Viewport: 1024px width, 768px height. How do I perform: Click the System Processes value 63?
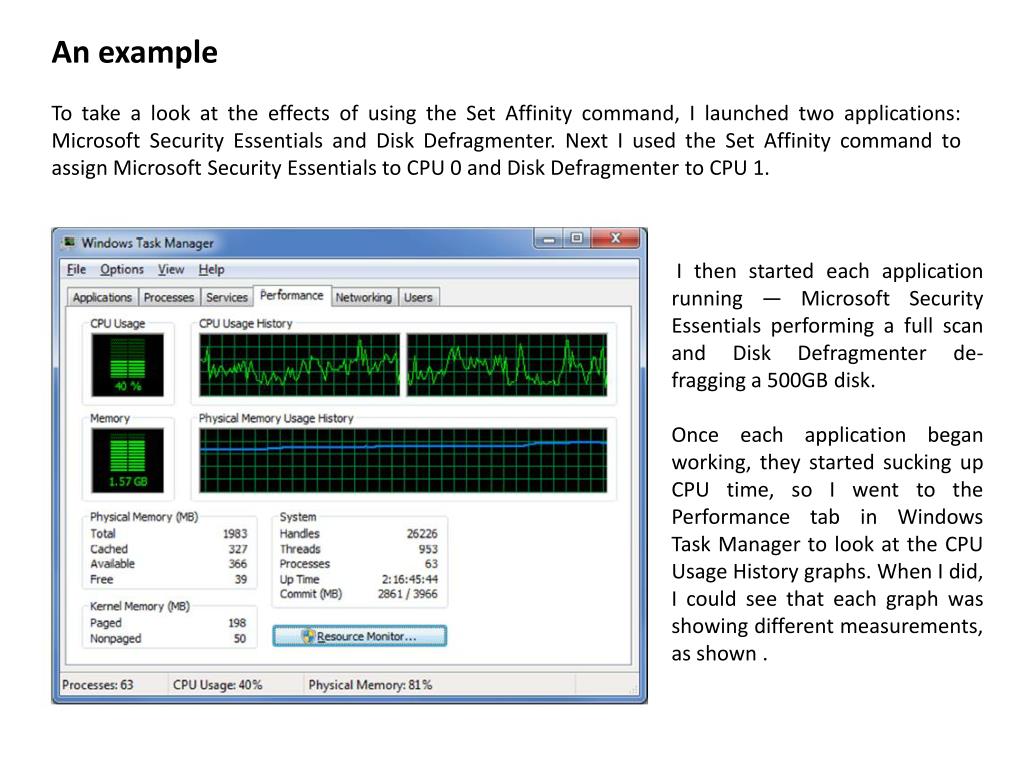(431, 564)
